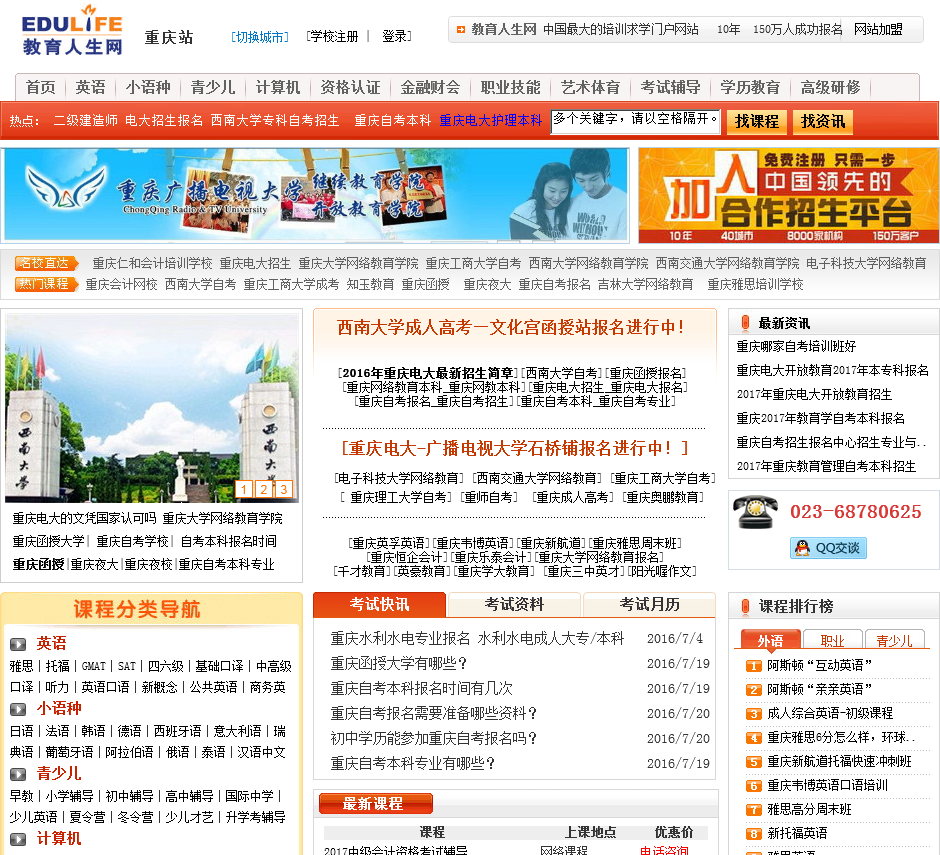
Task: Show slide 3 of the campus slideshow
Action: click(284, 489)
